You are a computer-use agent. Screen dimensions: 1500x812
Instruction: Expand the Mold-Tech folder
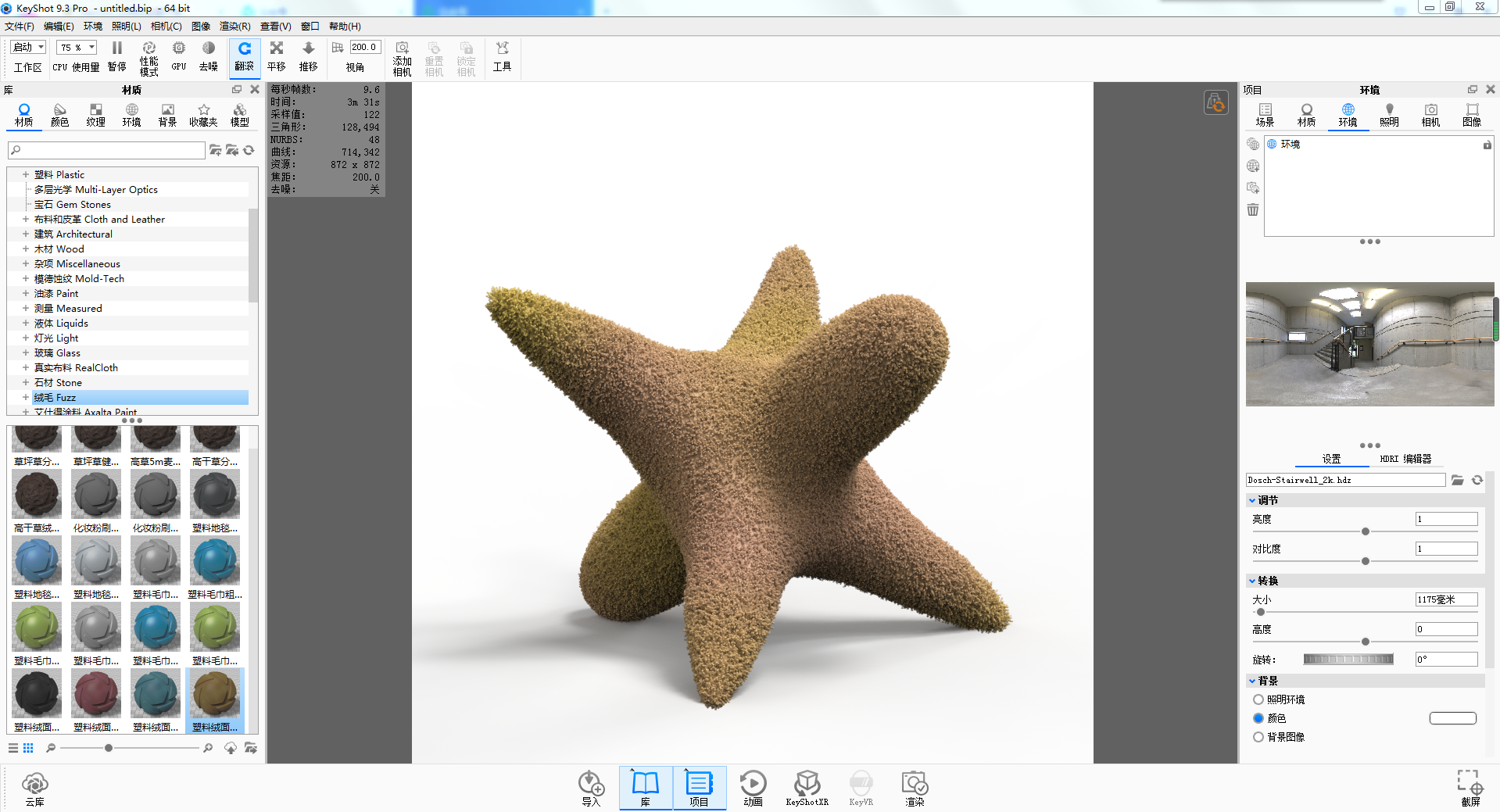pyautogui.click(x=25, y=278)
